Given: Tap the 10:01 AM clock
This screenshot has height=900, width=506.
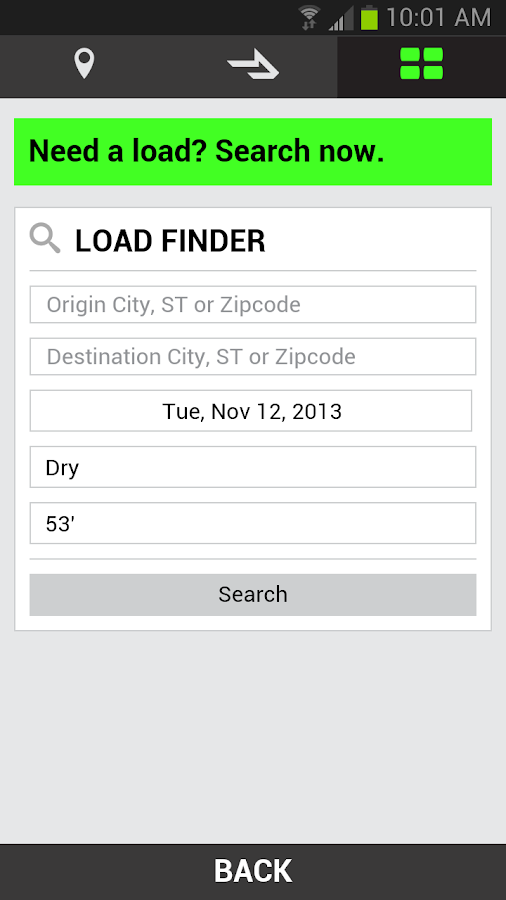Looking at the screenshot, I should 439,18.
